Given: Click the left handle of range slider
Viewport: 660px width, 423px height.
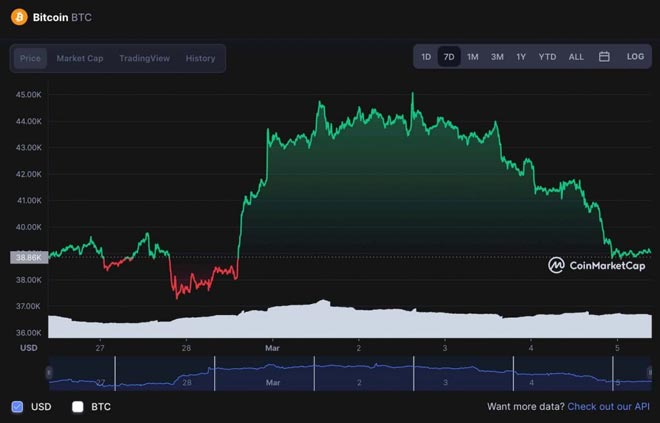Looking at the screenshot, I should point(51,373).
